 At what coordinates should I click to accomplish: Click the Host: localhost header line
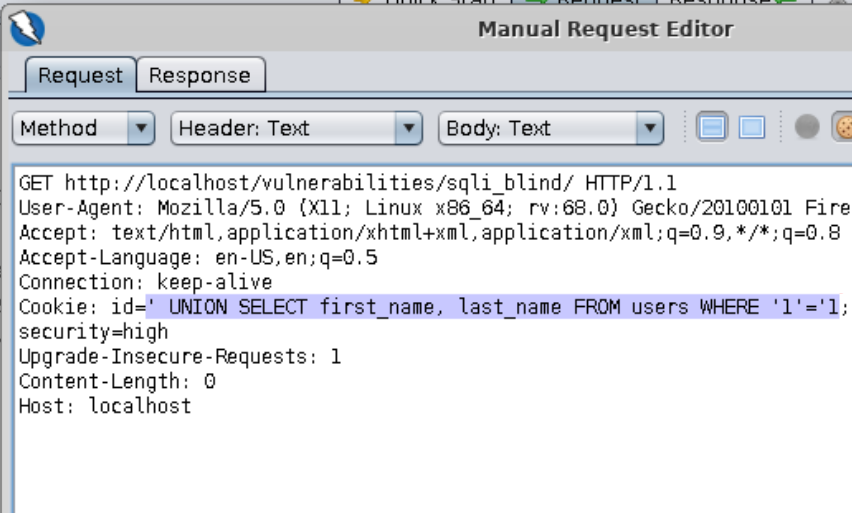pyautogui.click(x=105, y=407)
